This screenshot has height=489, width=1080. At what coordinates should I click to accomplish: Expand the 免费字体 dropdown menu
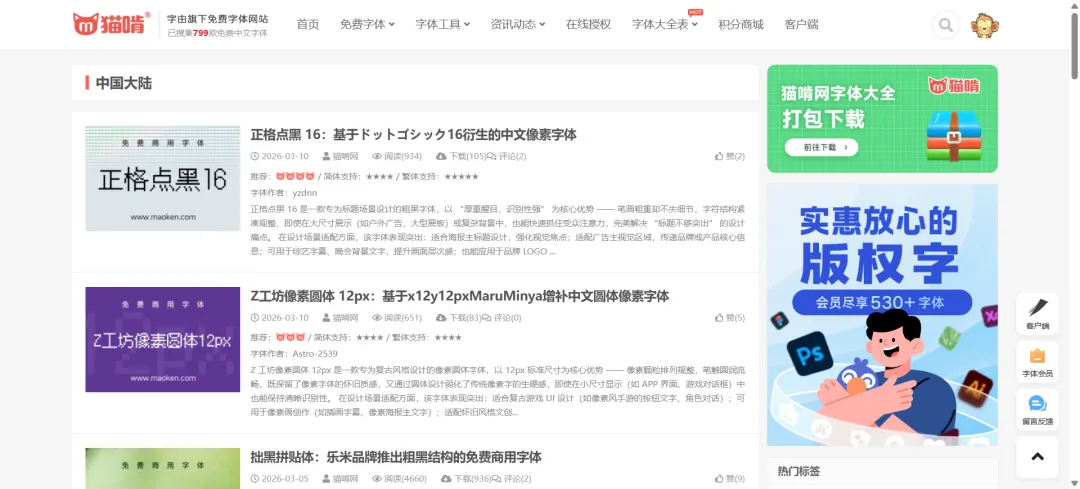click(x=367, y=24)
